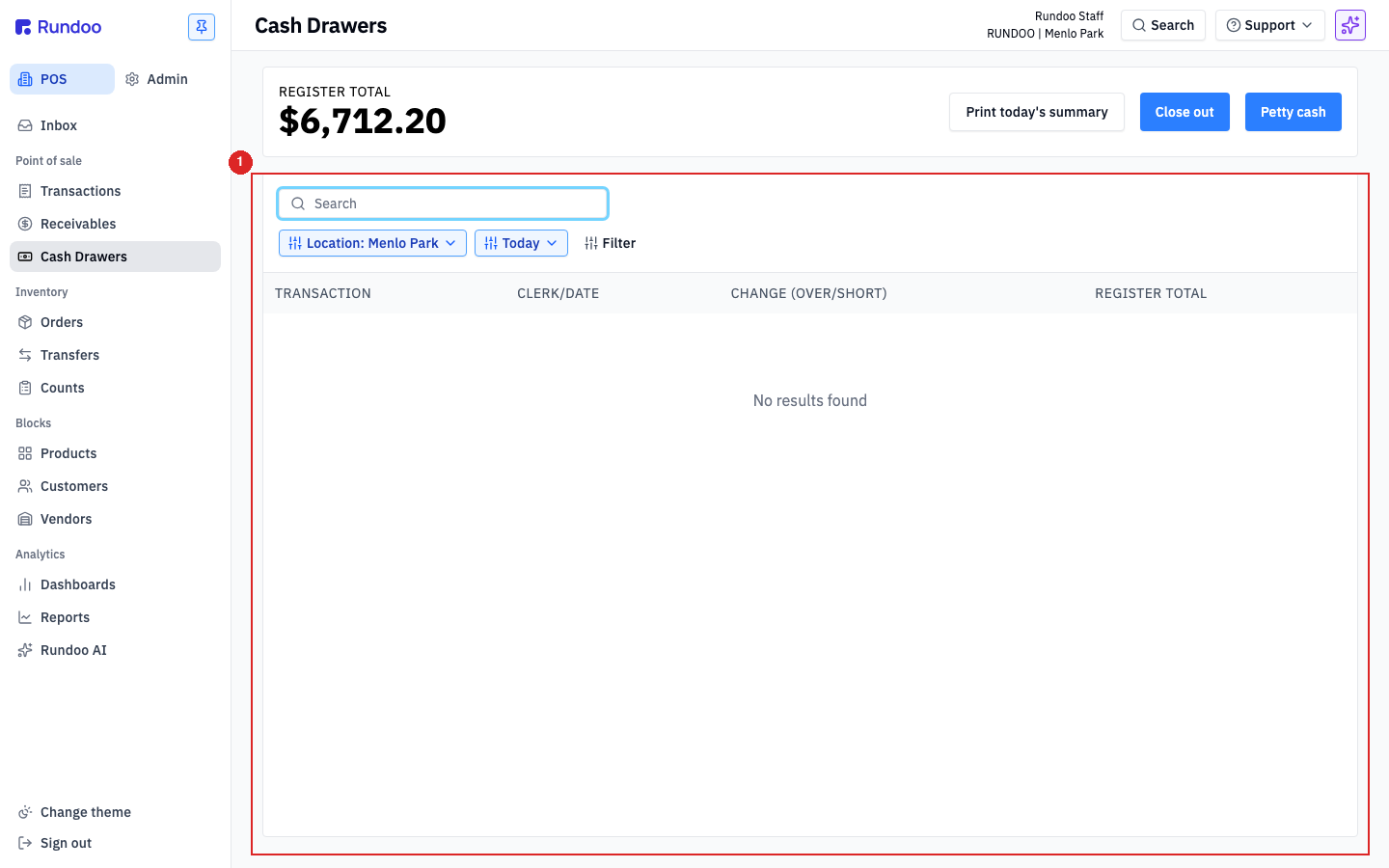Click the Admin gear icon
Screen dimensions: 1389x868
[x=133, y=79]
